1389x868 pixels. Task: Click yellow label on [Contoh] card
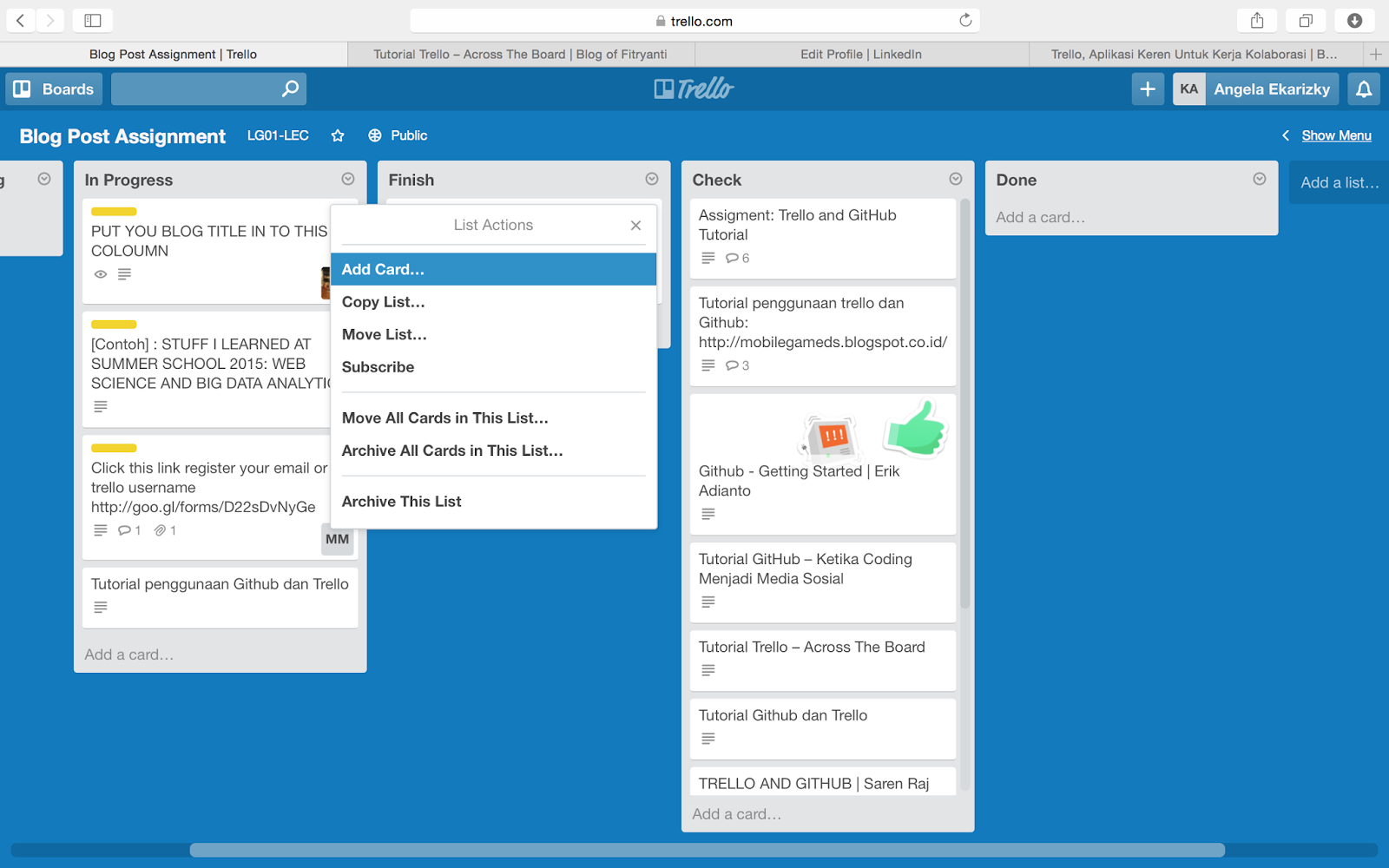click(x=114, y=325)
